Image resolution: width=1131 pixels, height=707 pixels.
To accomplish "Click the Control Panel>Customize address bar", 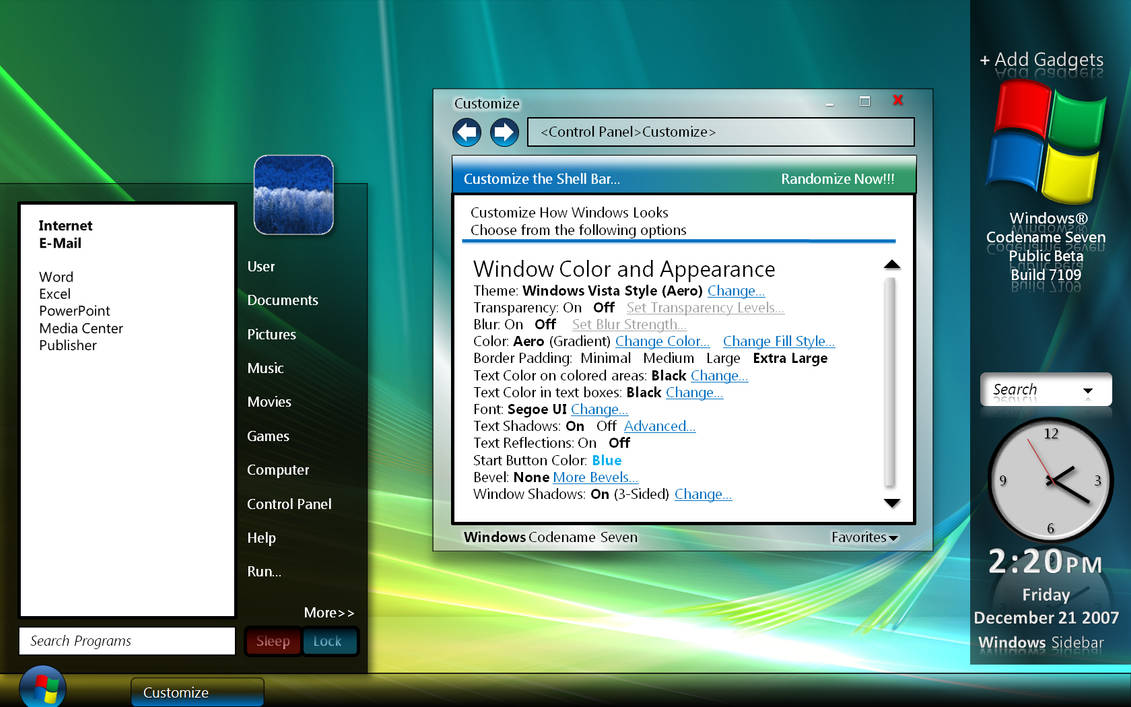I will [x=721, y=132].
